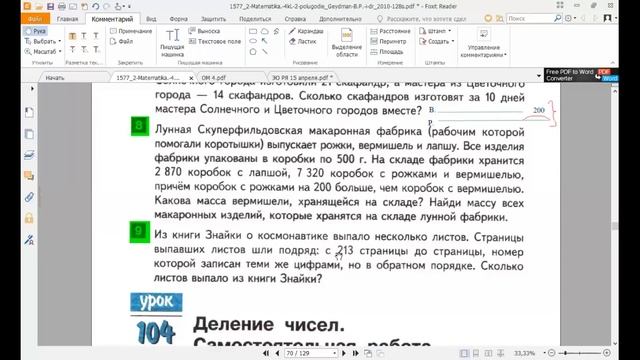
Task: Open attachments paperclip panel in sidebar
Action: pos(29,197)
